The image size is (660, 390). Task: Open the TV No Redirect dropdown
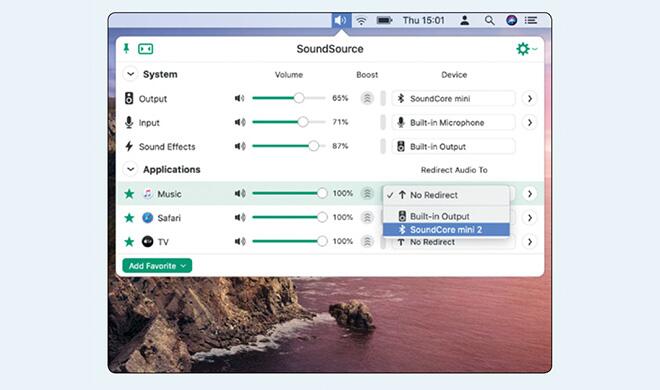point(453,243)
